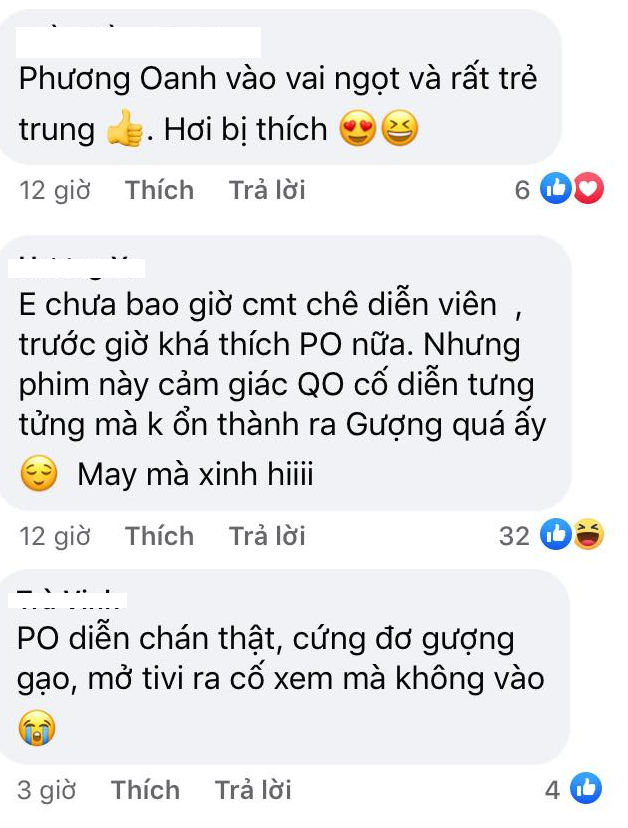View the 6 reactions count on first comment
Image resolution: width=628 pixels, height=828 pixels.
tap(522, 190)
